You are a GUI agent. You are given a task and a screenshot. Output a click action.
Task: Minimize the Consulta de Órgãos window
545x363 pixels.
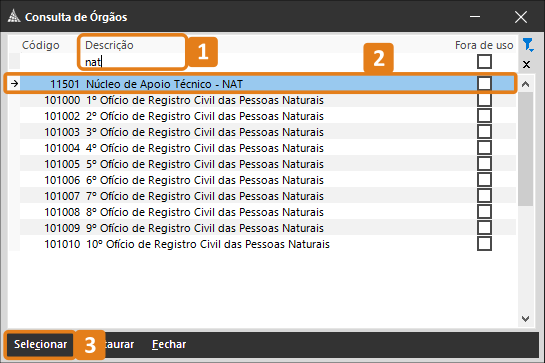tap(475, 16)
